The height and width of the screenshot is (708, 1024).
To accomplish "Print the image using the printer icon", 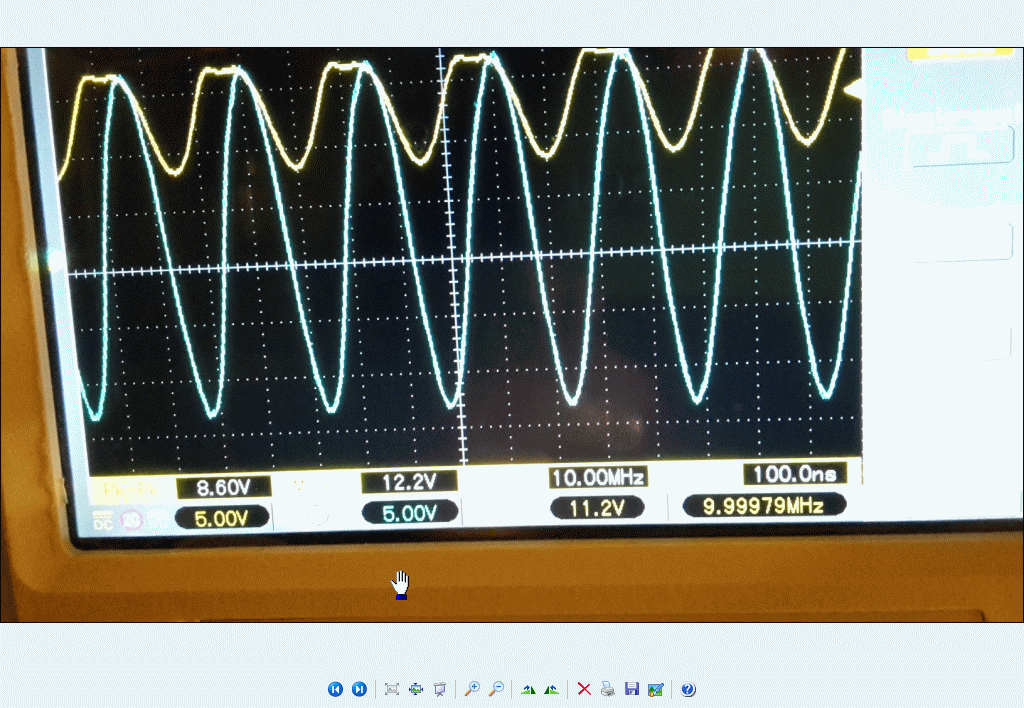I will (607, 689).
